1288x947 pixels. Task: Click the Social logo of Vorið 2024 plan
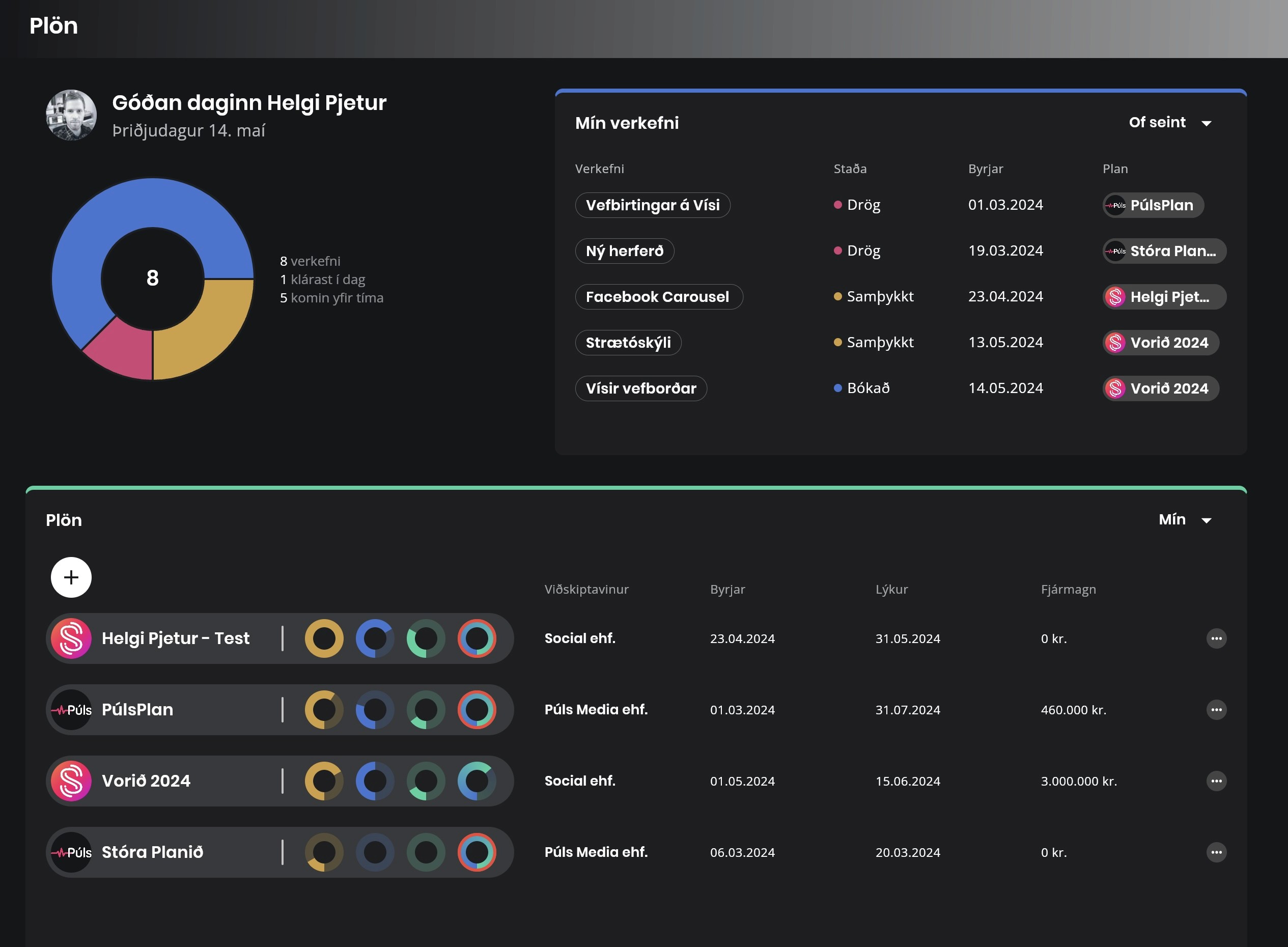(x=71, y=781)
